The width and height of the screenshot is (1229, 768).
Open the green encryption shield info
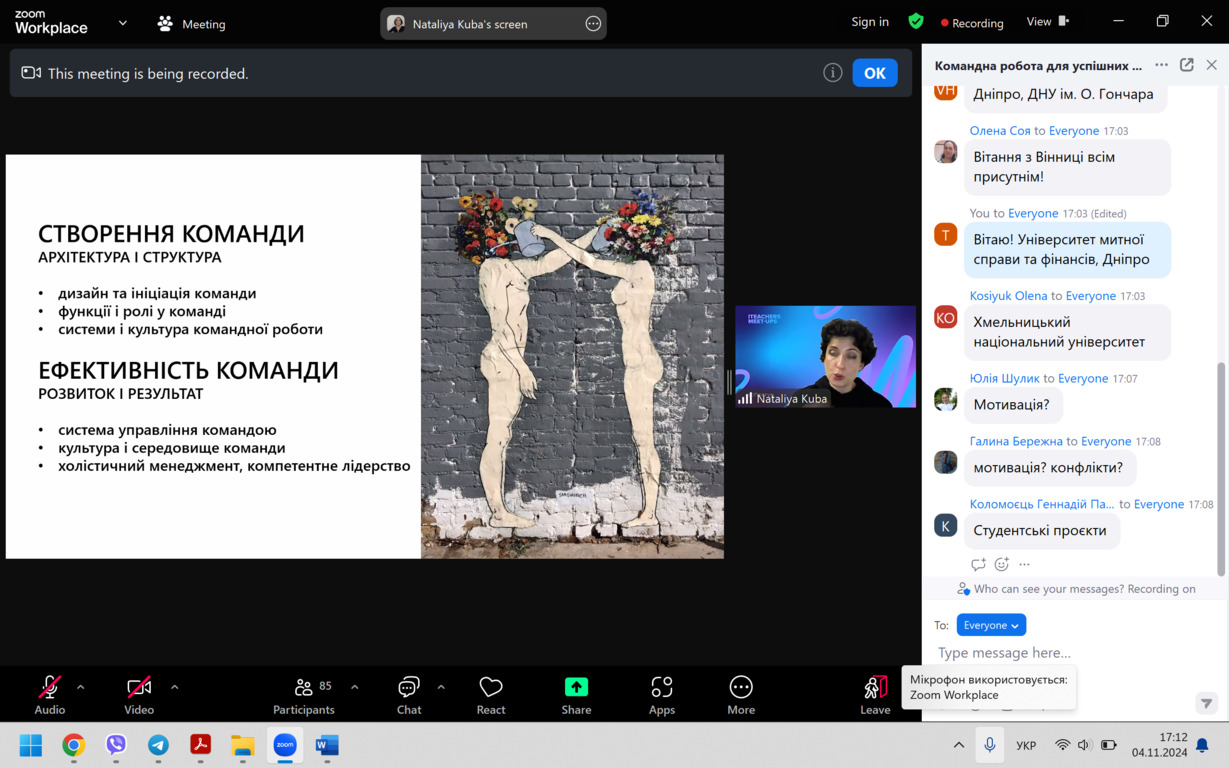click(915, 22)
